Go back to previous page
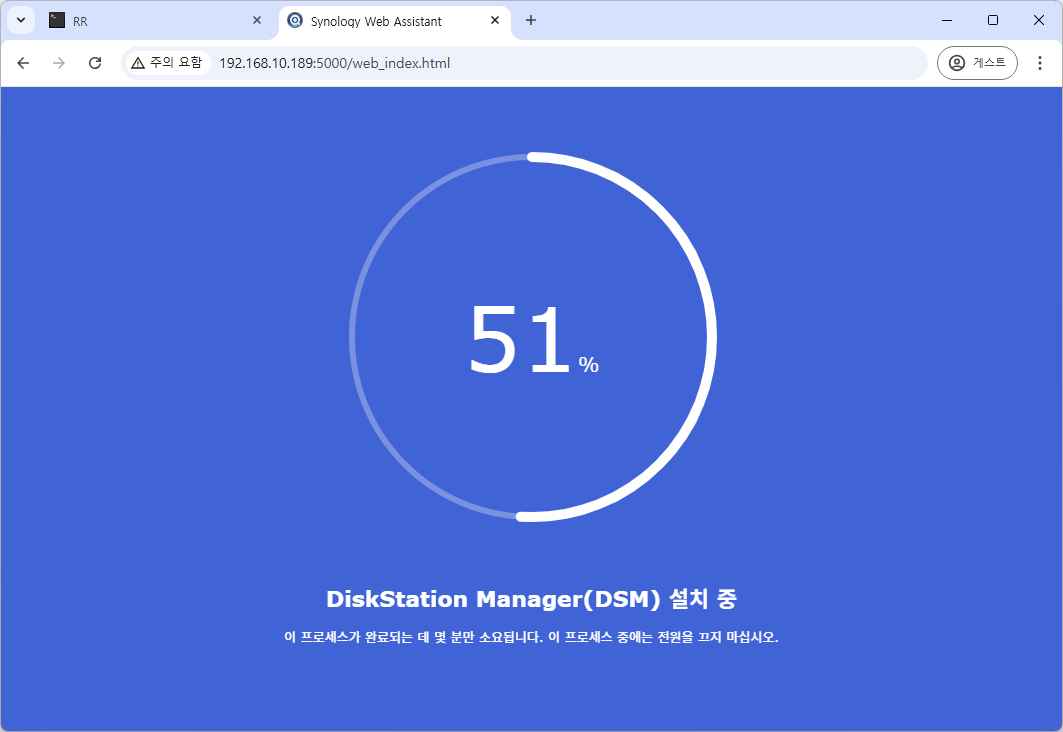 click(23, 63)
